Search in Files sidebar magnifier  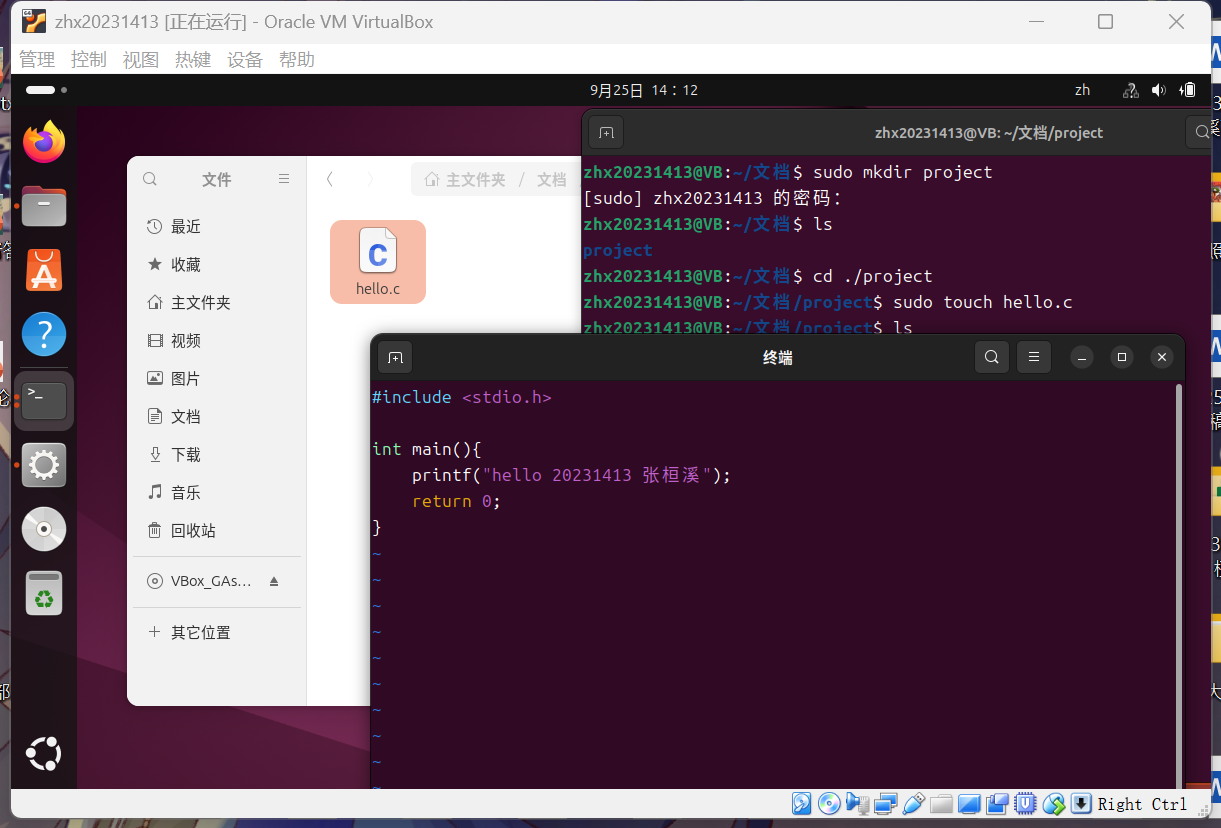(x=150, y=179)
